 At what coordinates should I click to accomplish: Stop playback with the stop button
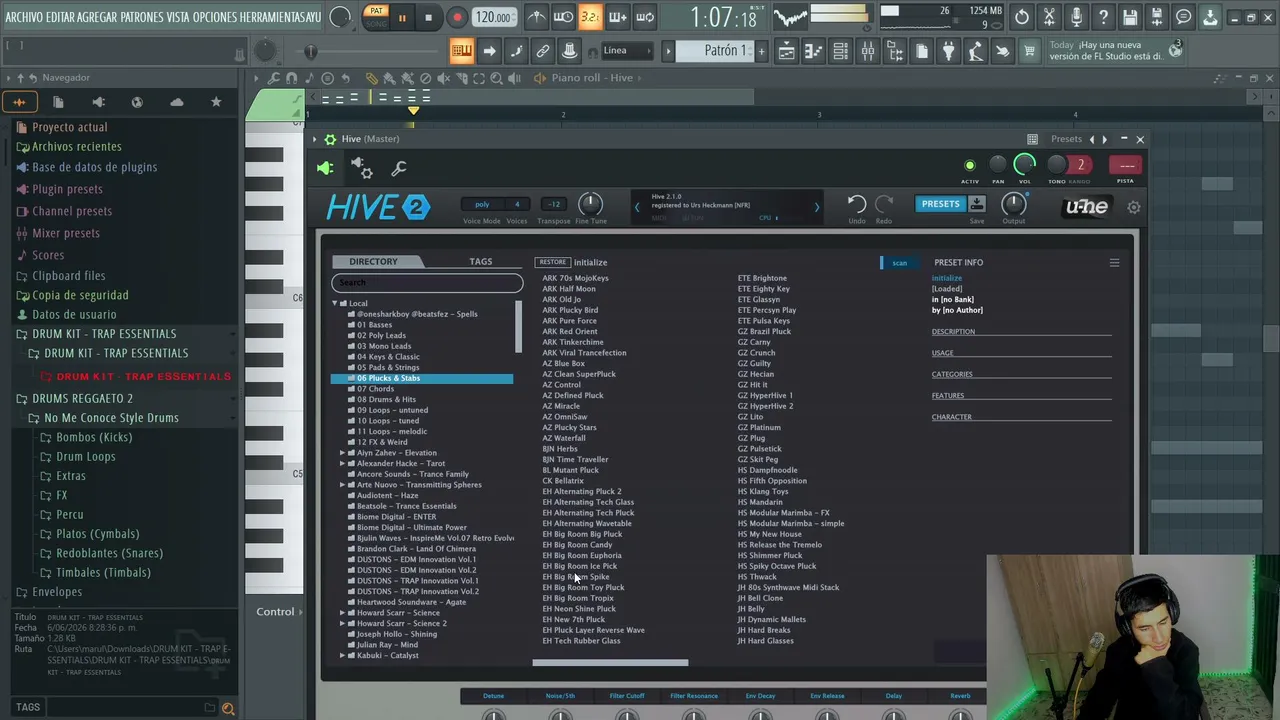(x=428, y=17)
